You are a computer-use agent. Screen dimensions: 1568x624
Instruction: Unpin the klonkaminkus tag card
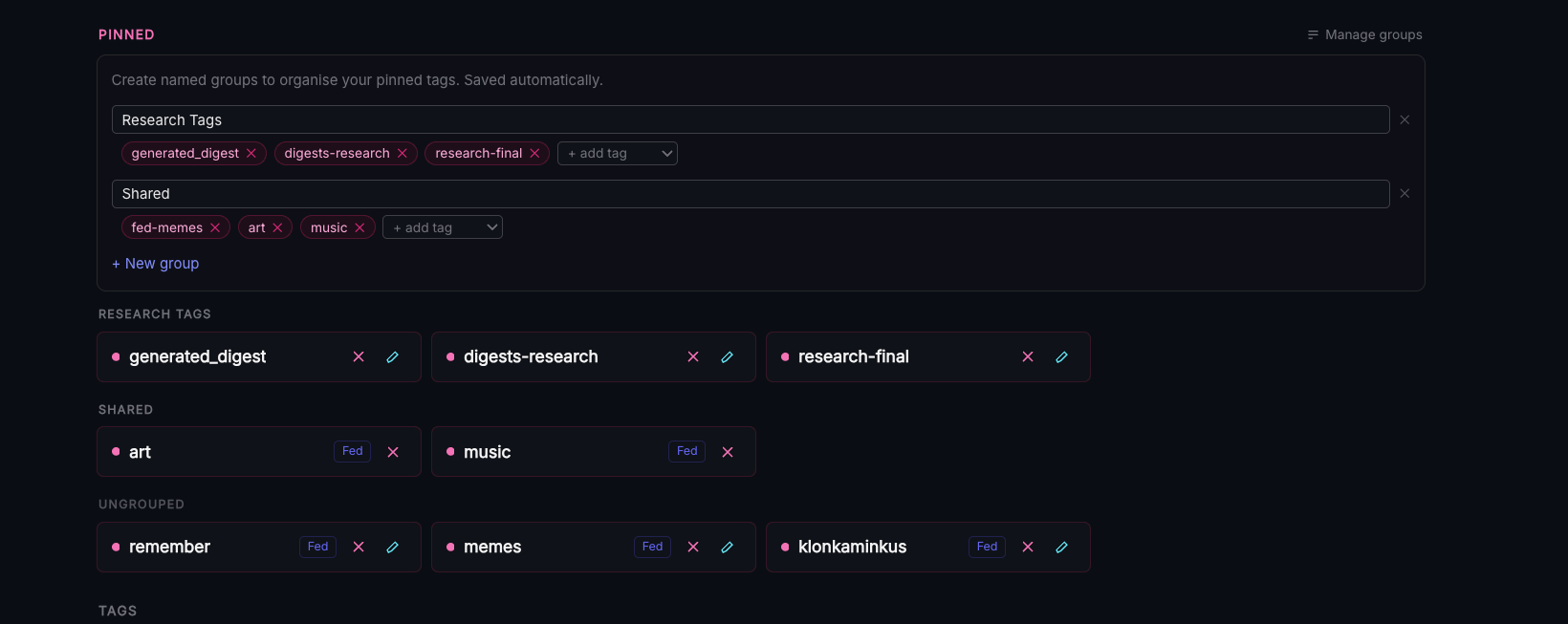point(1028,548)
